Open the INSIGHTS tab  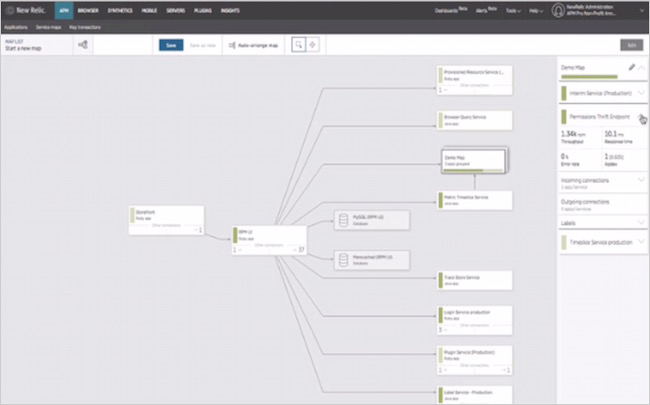(x=230, y=10)
